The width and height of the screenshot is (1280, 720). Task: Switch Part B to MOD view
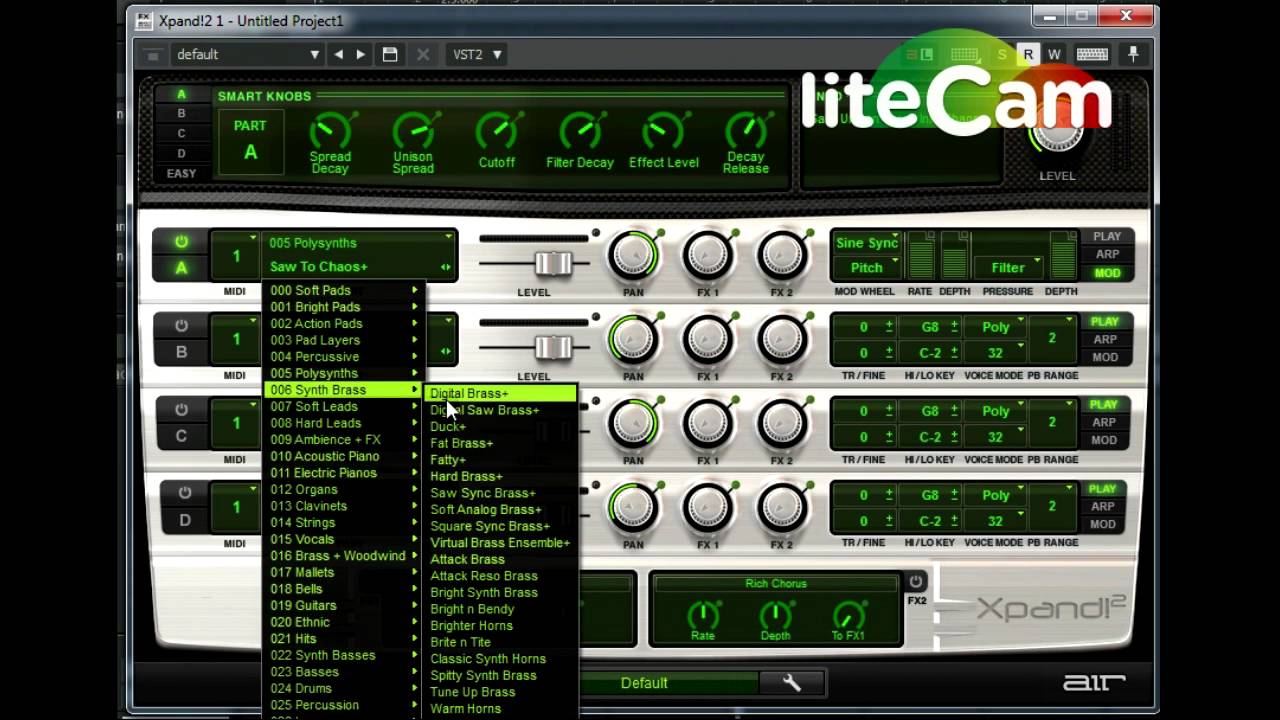click(1105, 357)
